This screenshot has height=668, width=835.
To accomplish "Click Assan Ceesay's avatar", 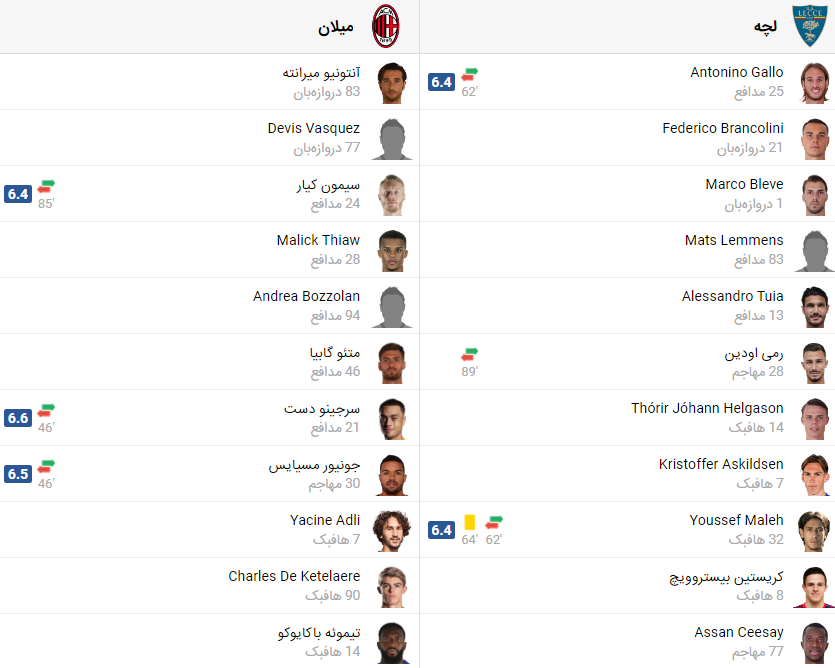I will [x=814, y=643].
